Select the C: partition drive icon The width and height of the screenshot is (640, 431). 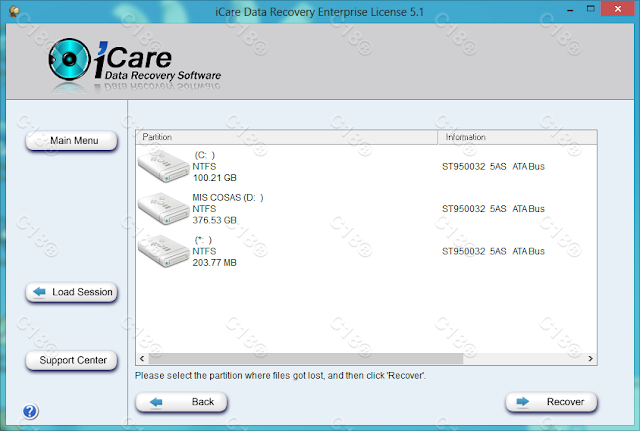163,166
